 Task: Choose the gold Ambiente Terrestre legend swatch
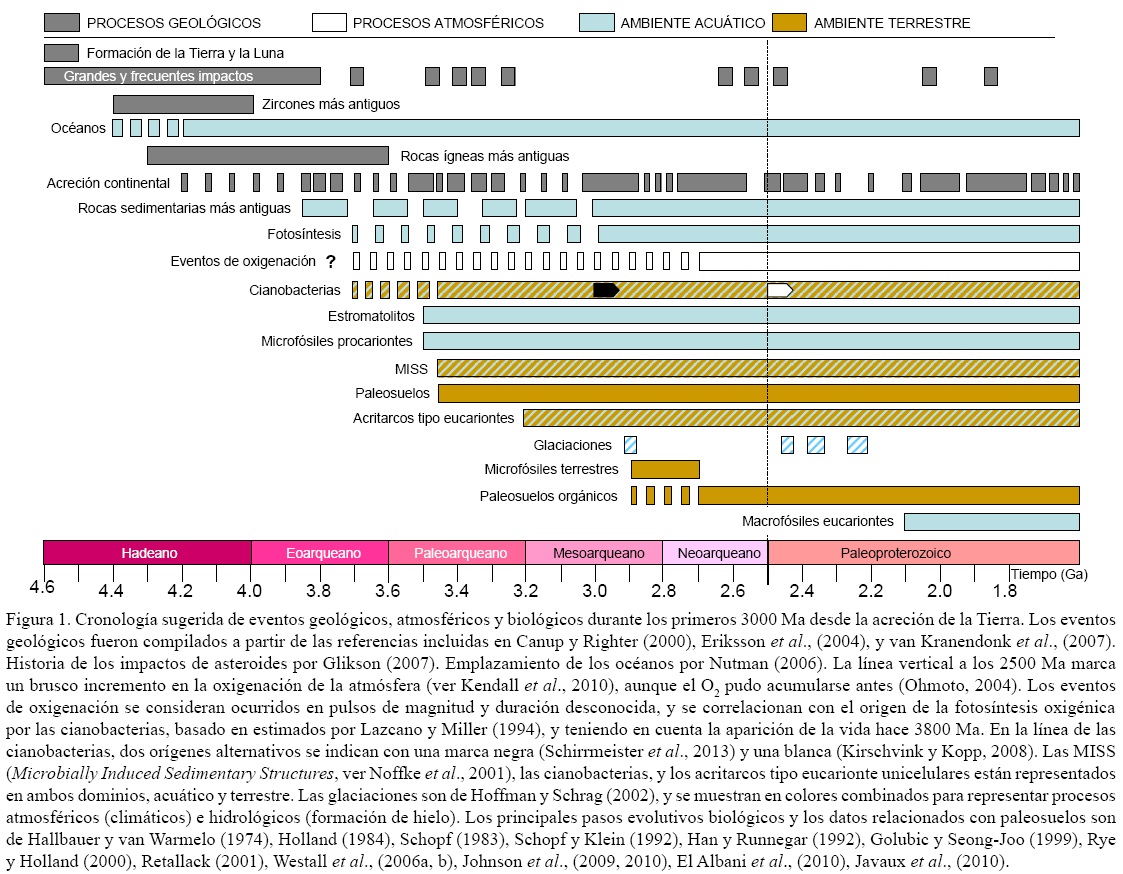click(790, 22)
